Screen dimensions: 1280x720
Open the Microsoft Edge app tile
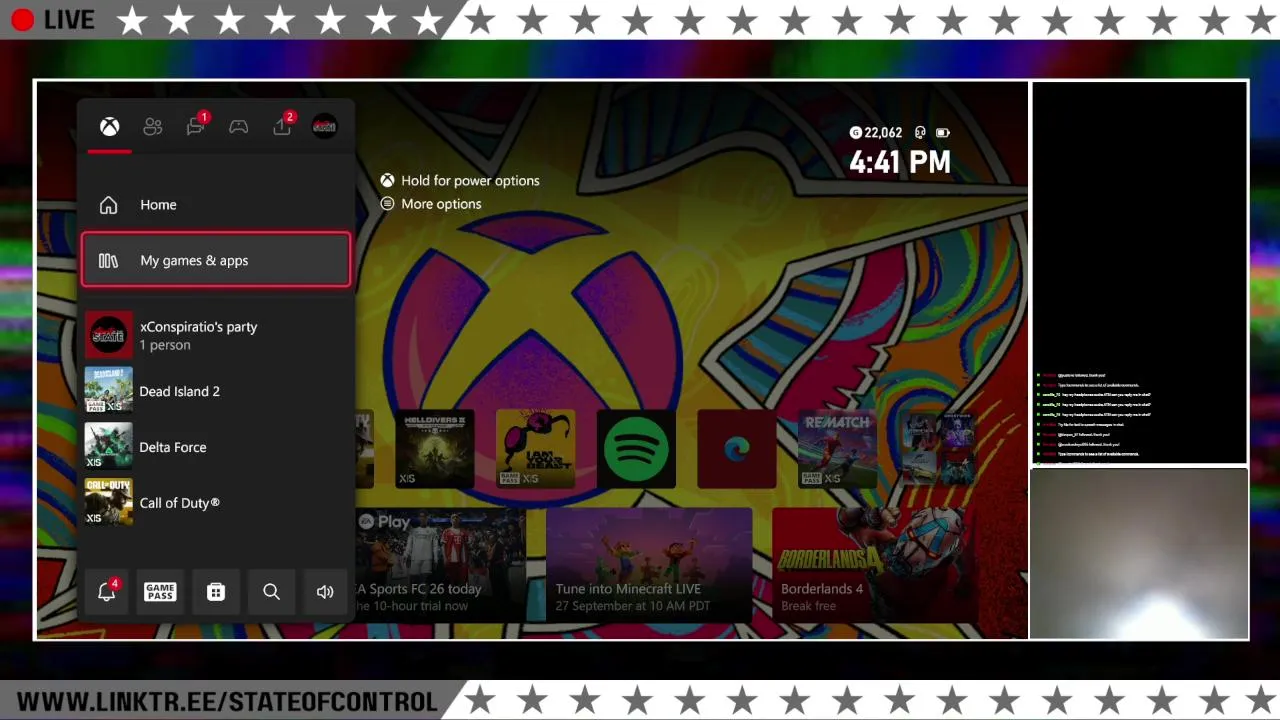(x=737, y=449)
